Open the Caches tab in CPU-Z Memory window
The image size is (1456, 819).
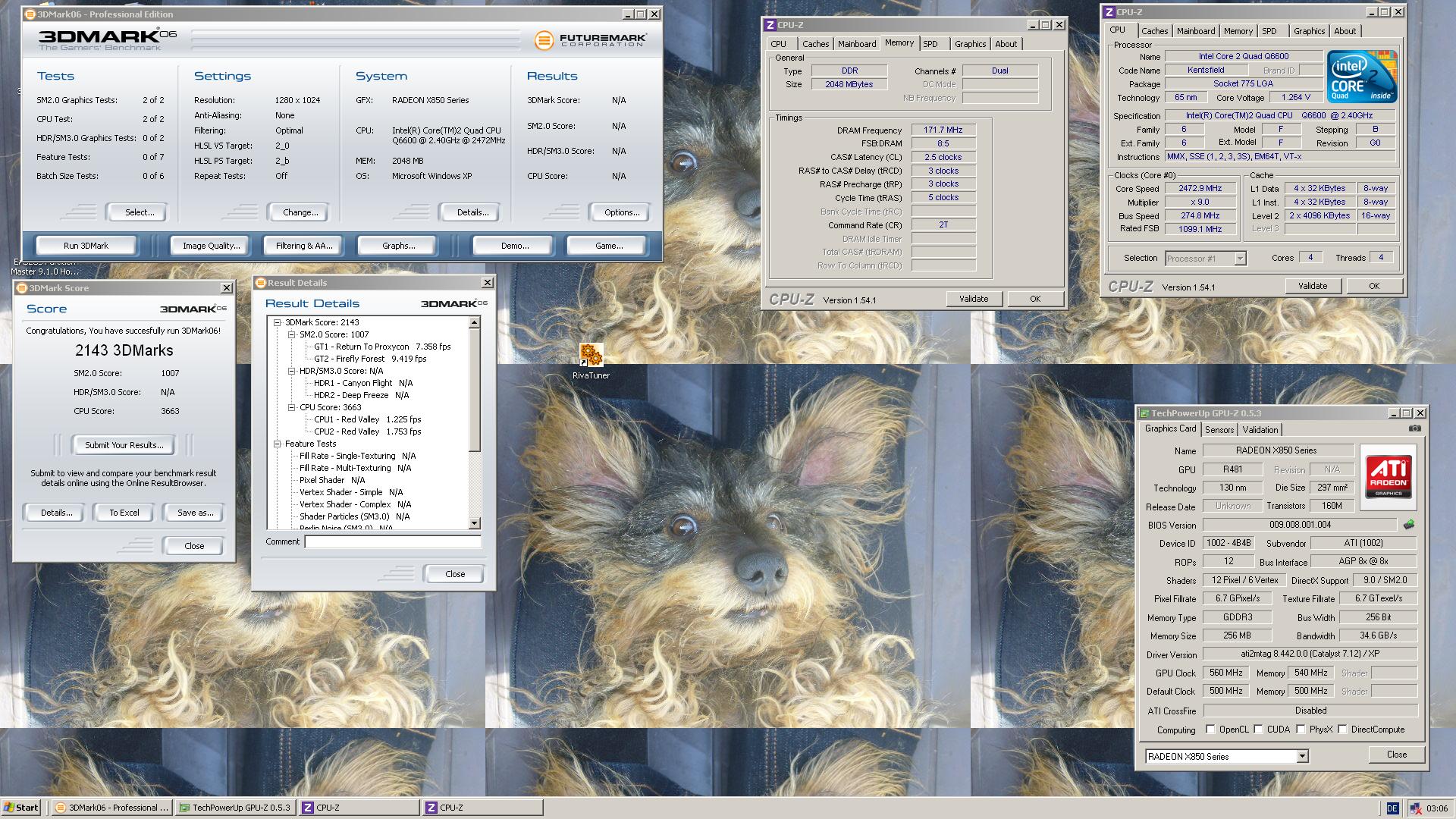[816, 44]
